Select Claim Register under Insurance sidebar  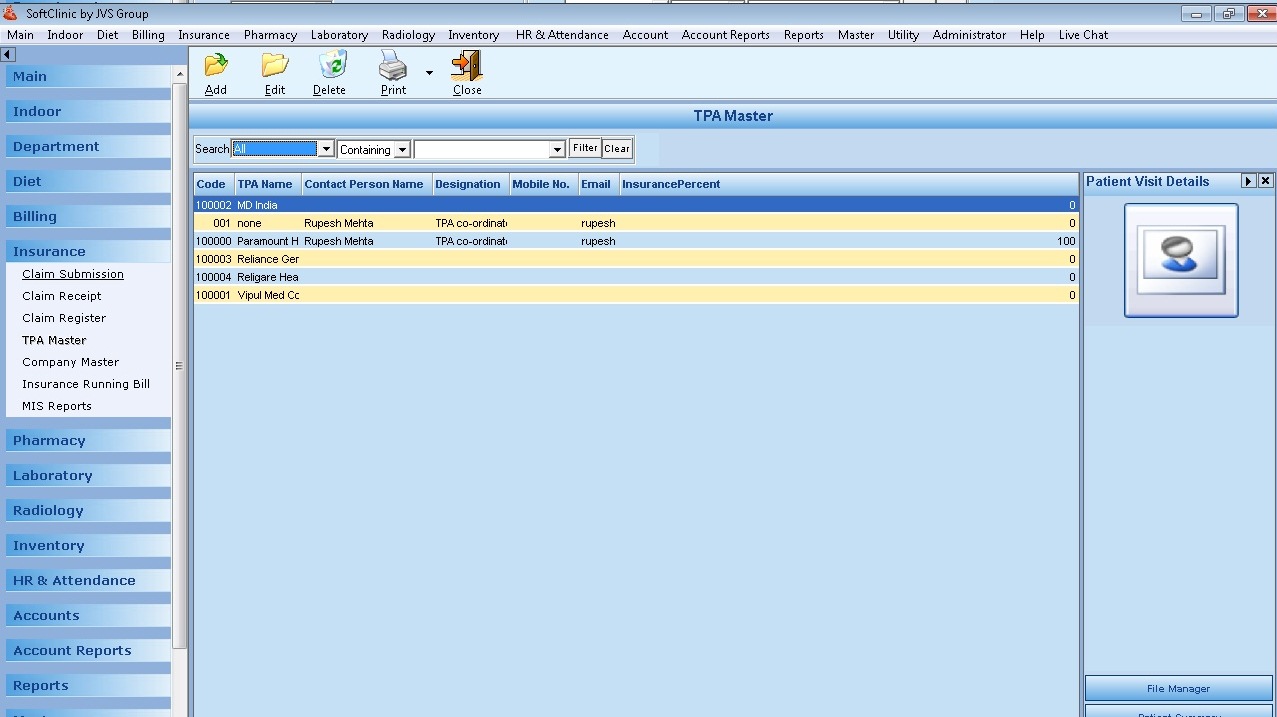63,318
